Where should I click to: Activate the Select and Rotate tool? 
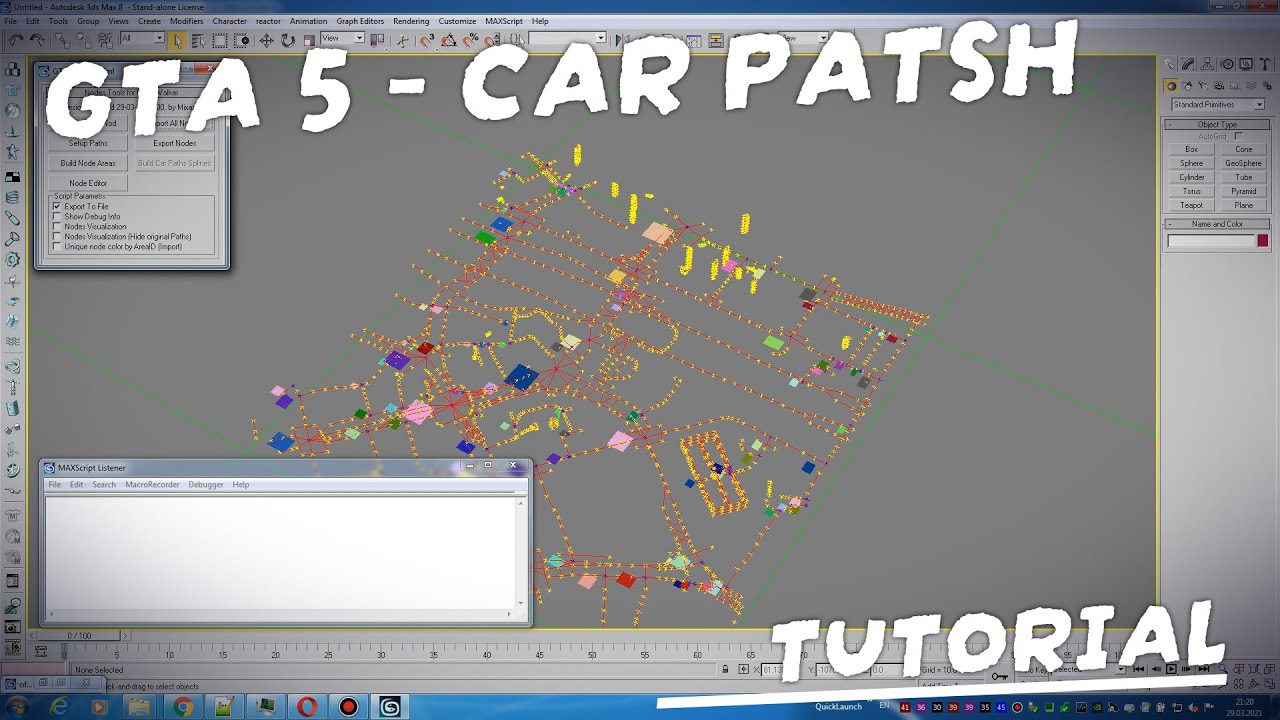(287, 40)
